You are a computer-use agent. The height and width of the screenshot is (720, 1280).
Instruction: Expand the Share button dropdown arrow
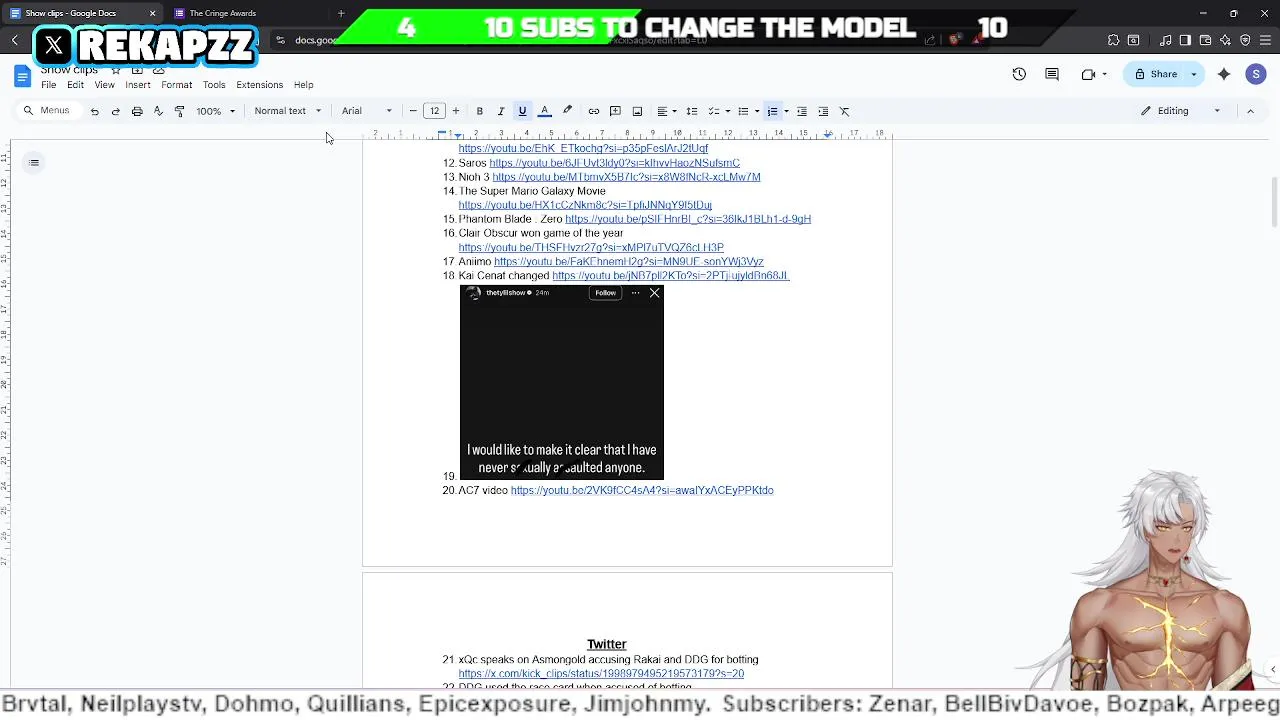1193,74
